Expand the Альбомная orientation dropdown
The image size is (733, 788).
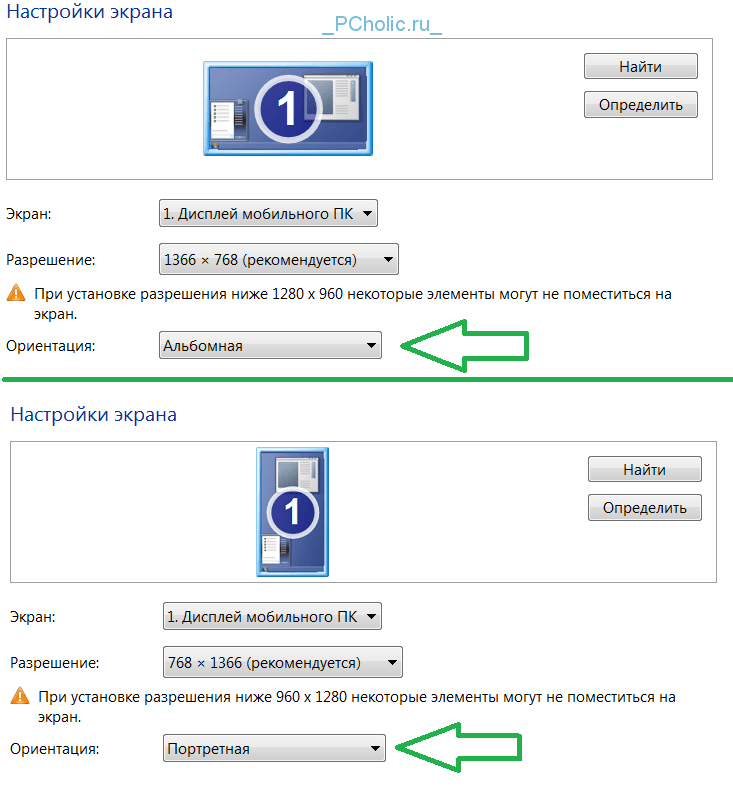(x=270, y=345)
